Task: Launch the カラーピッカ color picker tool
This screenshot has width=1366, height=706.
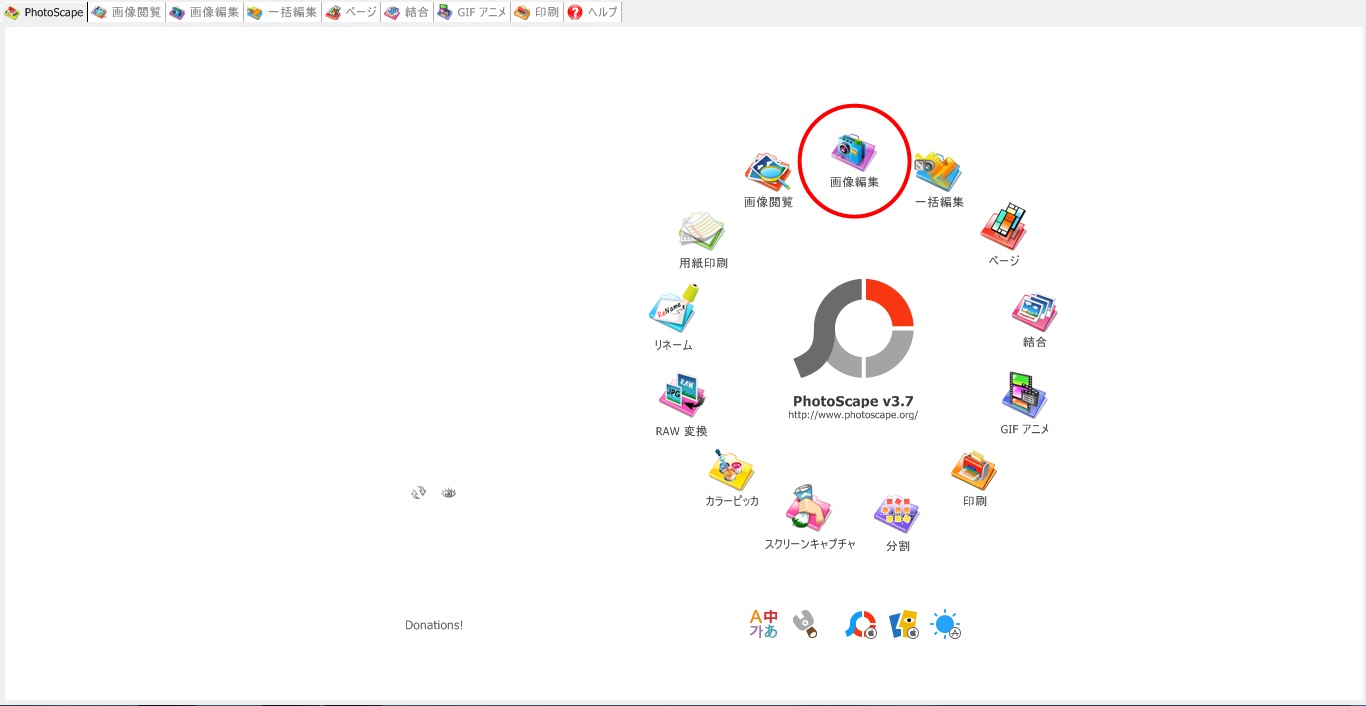Action: click(x=731, y=473)
